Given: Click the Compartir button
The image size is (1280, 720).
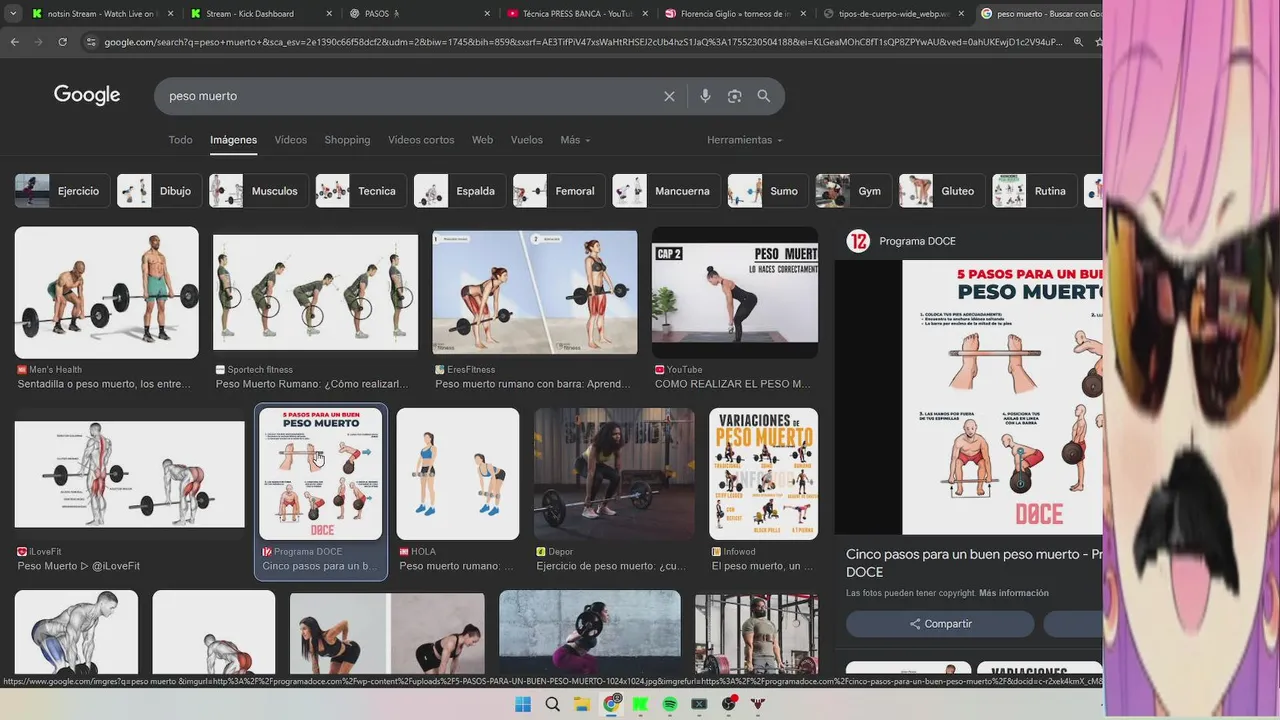Looking at the screenshot, I should [x=940, y=624].
